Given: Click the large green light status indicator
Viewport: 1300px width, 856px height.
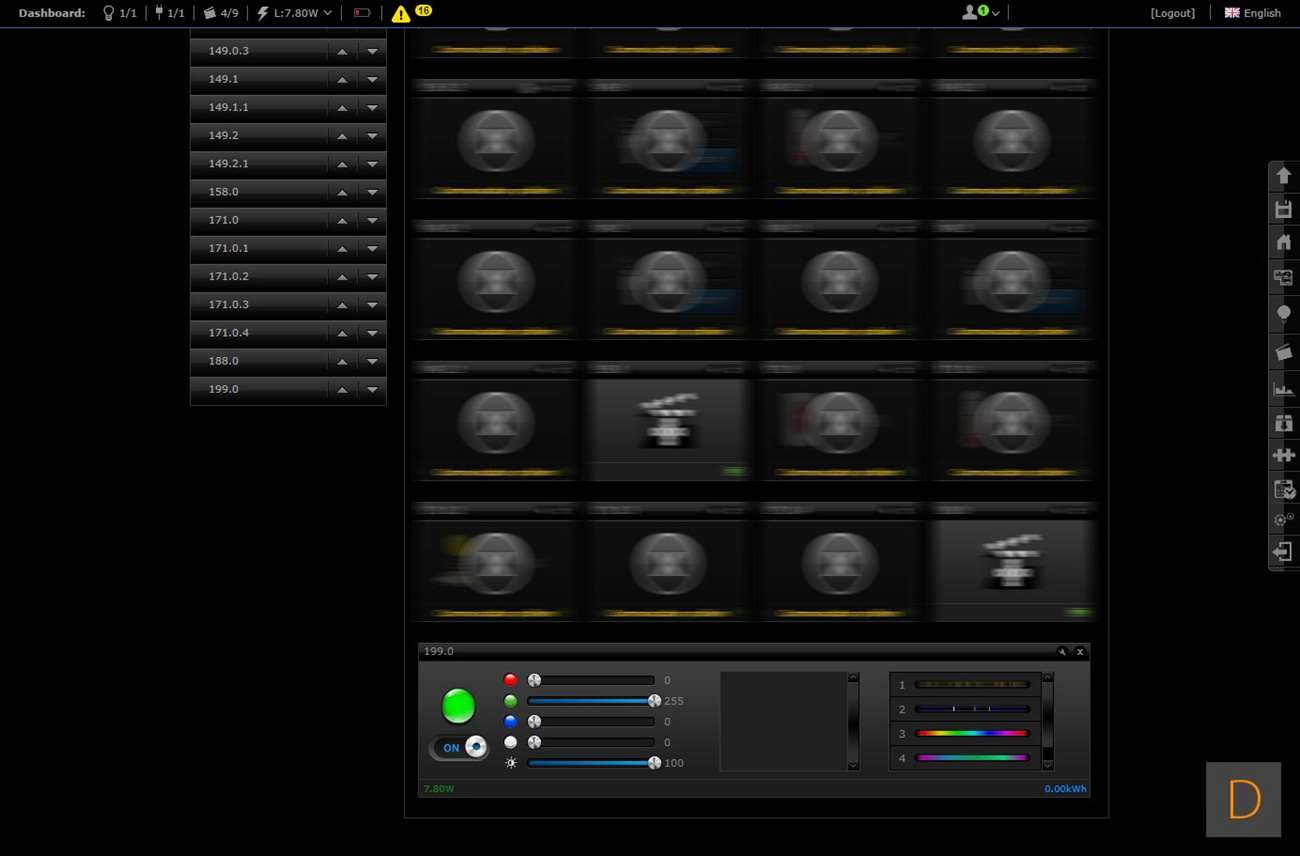Looking at the screenshot, I should pyautogui.click(x=459, y=706).
